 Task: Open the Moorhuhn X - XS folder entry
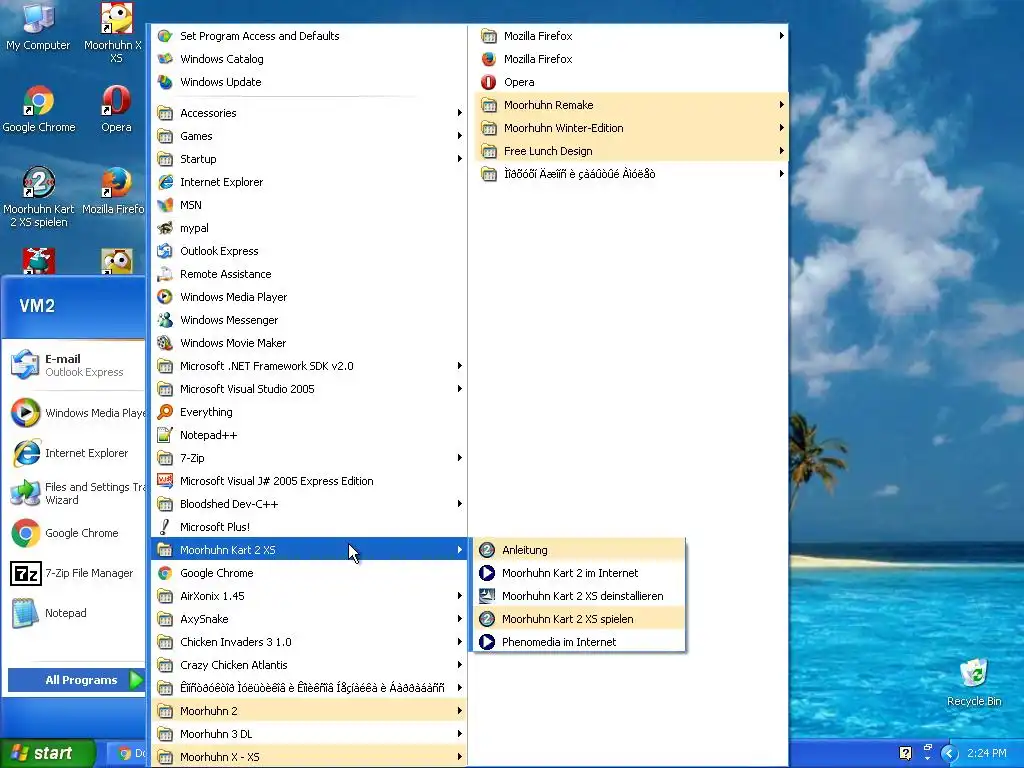[x=310, y=757]
